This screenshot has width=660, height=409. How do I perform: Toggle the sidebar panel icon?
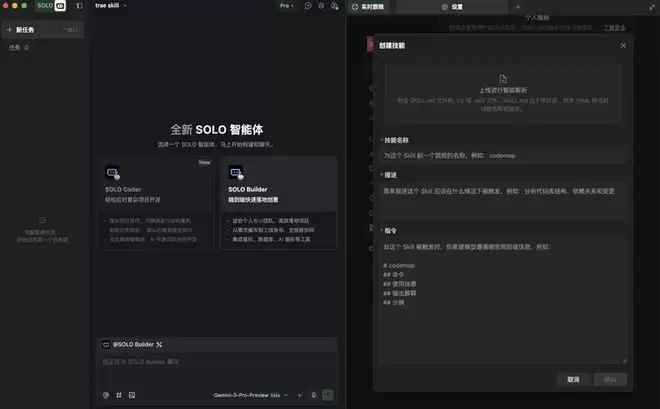coord(80,6)
